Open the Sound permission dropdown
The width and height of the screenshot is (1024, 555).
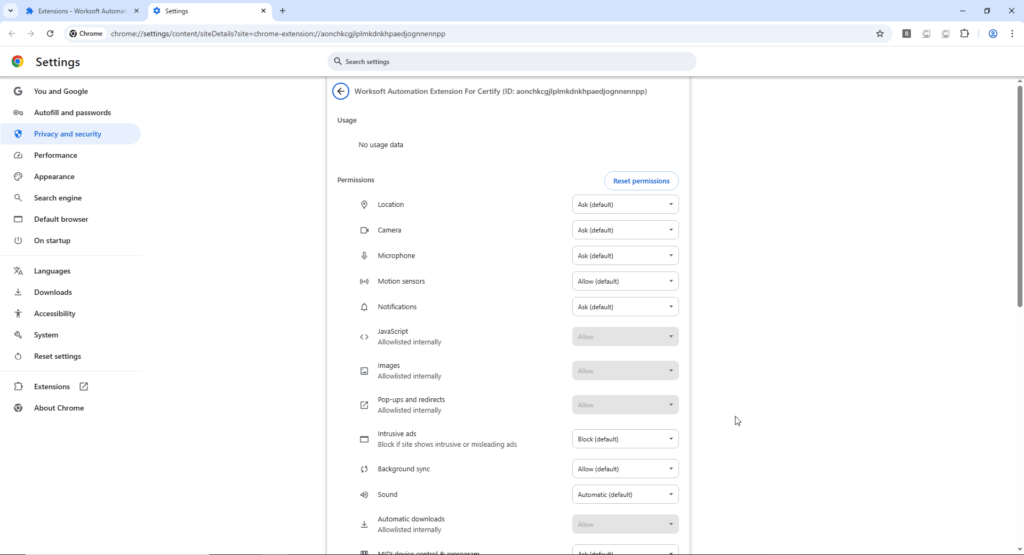tap(625, 494)
